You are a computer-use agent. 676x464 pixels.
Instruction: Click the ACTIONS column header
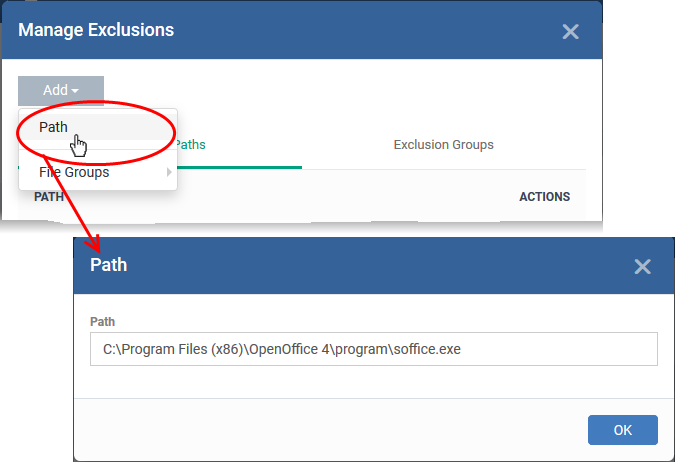click(x=545, y=197)
